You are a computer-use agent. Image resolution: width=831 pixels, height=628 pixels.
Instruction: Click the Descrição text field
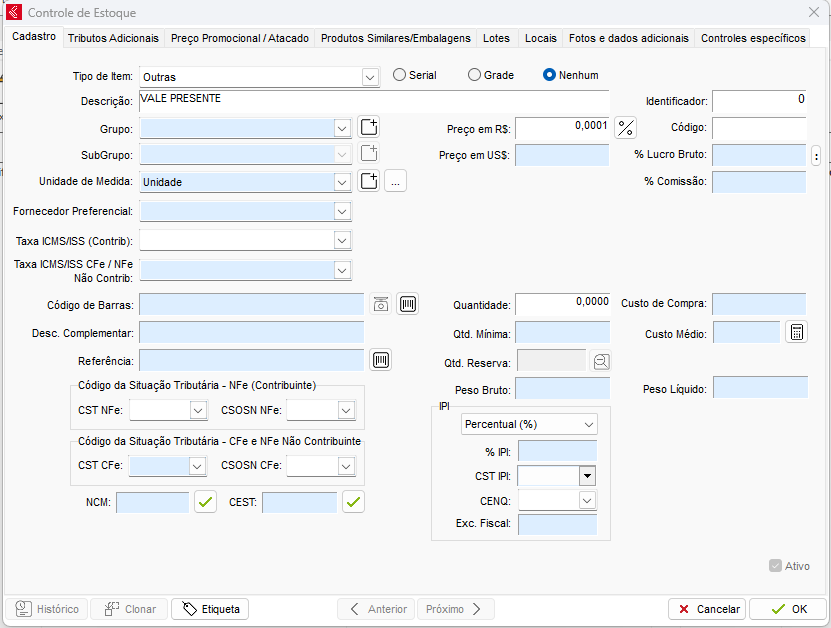[x=373, y=101]
